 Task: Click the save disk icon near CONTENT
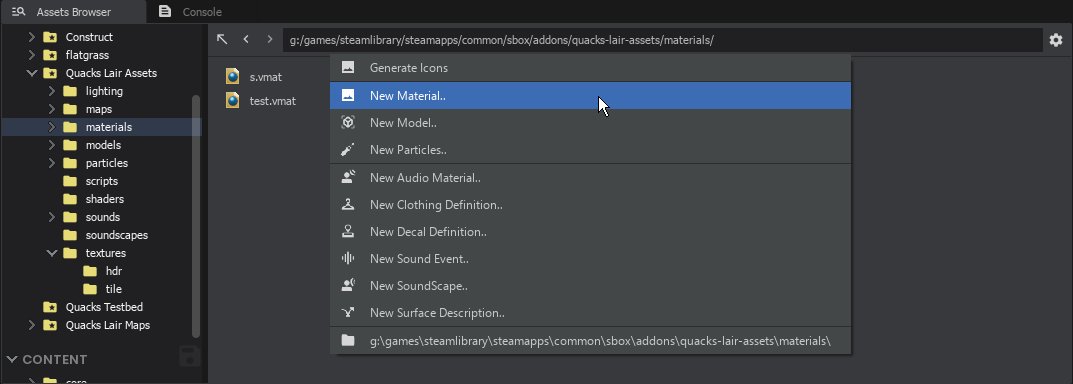tap(190, 357)
